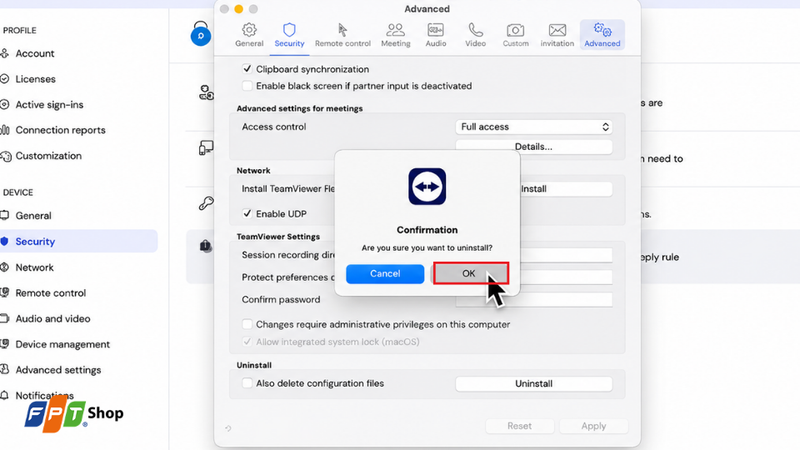Open Advanced settings in sidebar

click(x=58, y=370)
